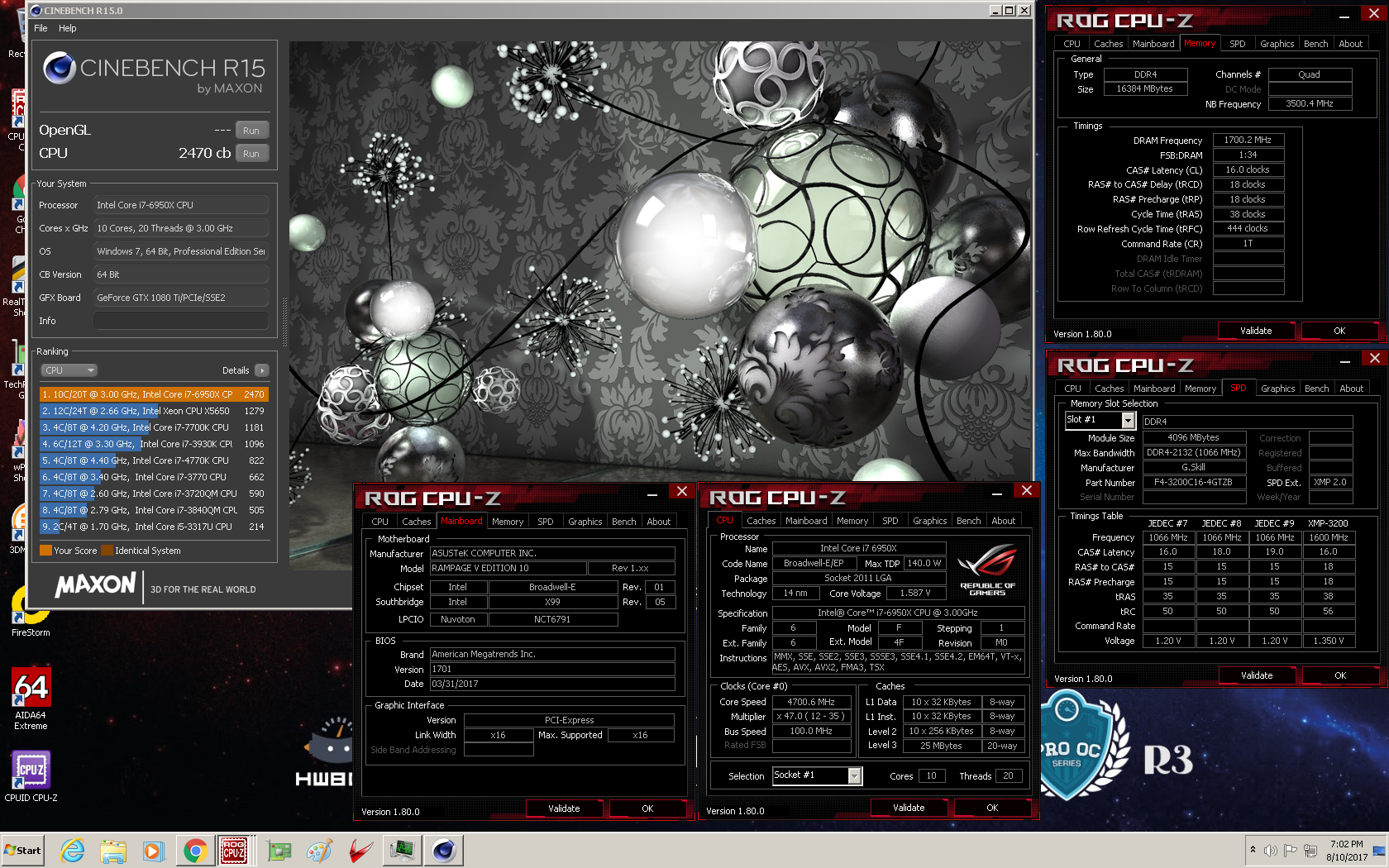Click the orange Your Score legend swatch
The image size is (1389, 868).
point(45,551)
